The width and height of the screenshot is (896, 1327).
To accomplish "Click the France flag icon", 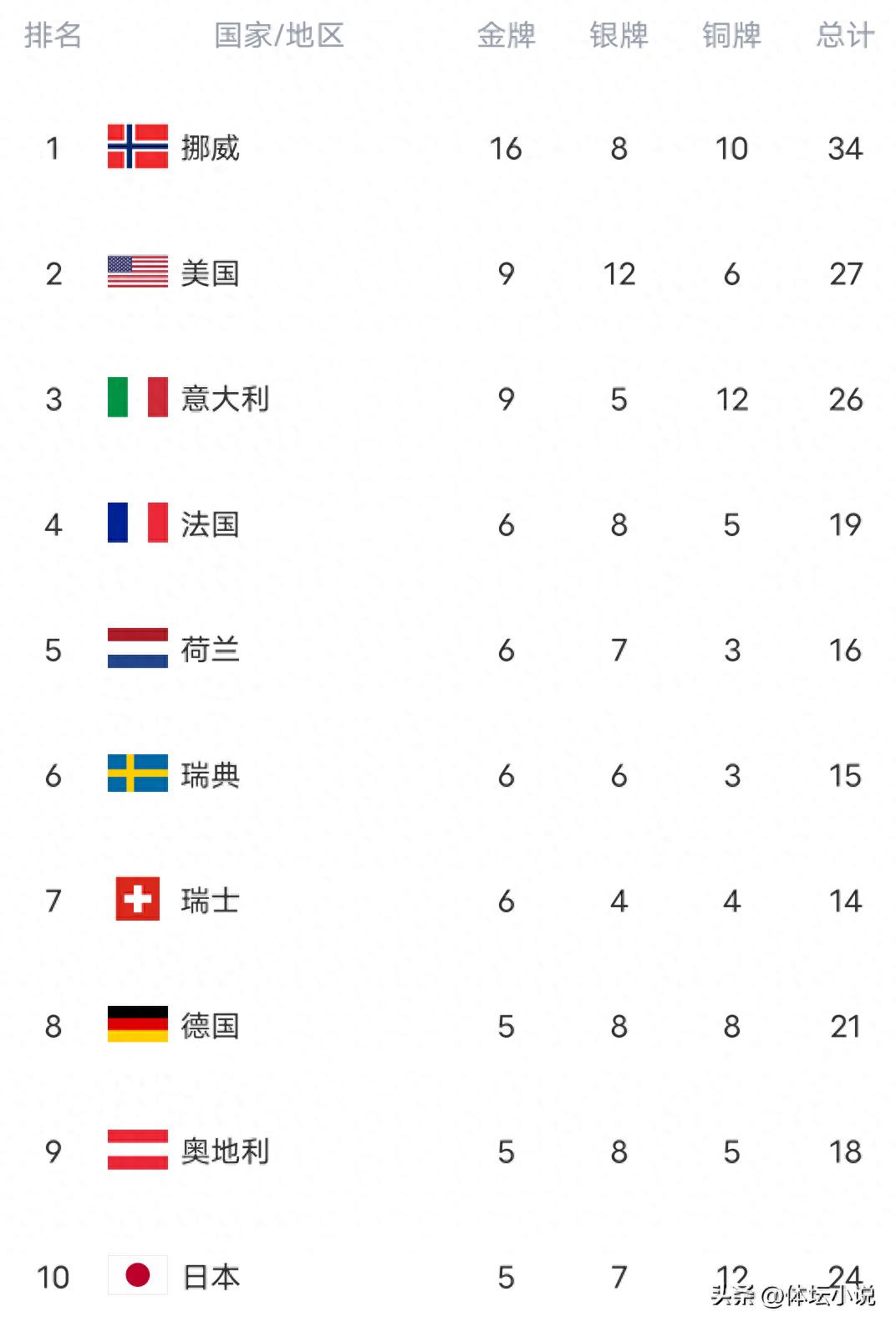I will click(137, 523).
